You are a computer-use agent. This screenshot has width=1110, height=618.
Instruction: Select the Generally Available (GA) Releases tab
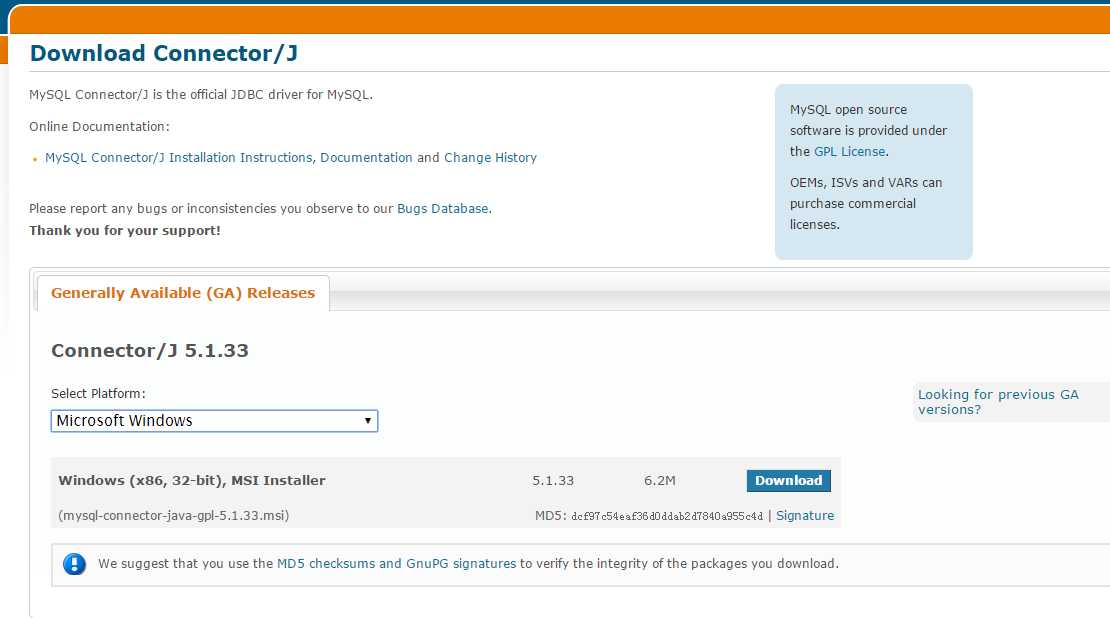(183, 293)
